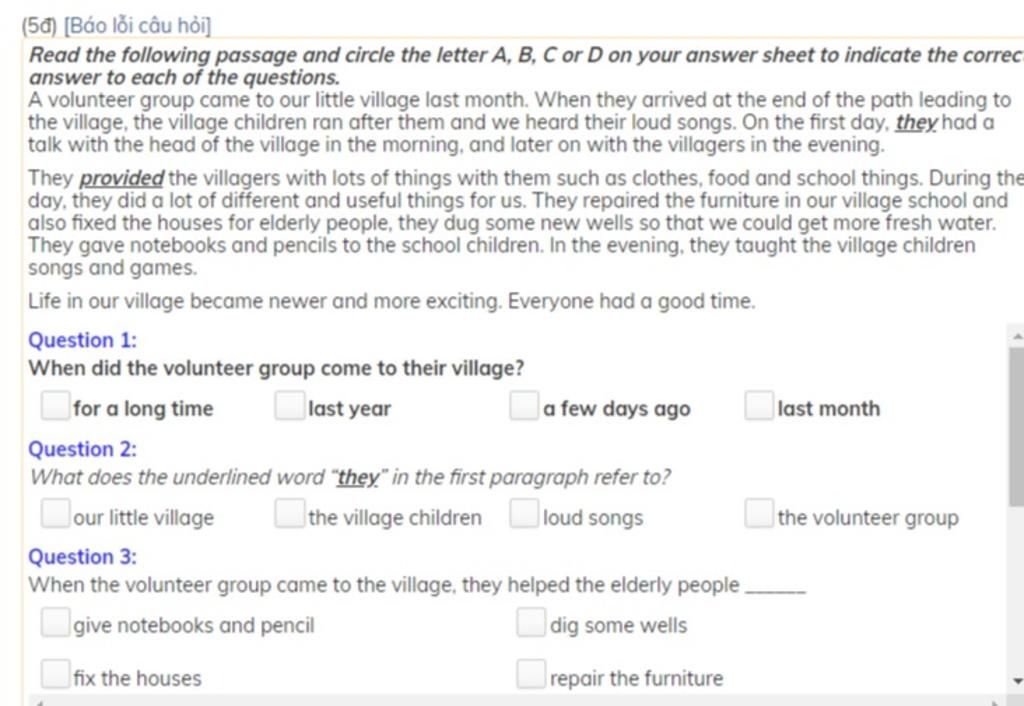Check the 'last year' option
The height and width of the screenshot is (706, 1024).
point(290,406)
